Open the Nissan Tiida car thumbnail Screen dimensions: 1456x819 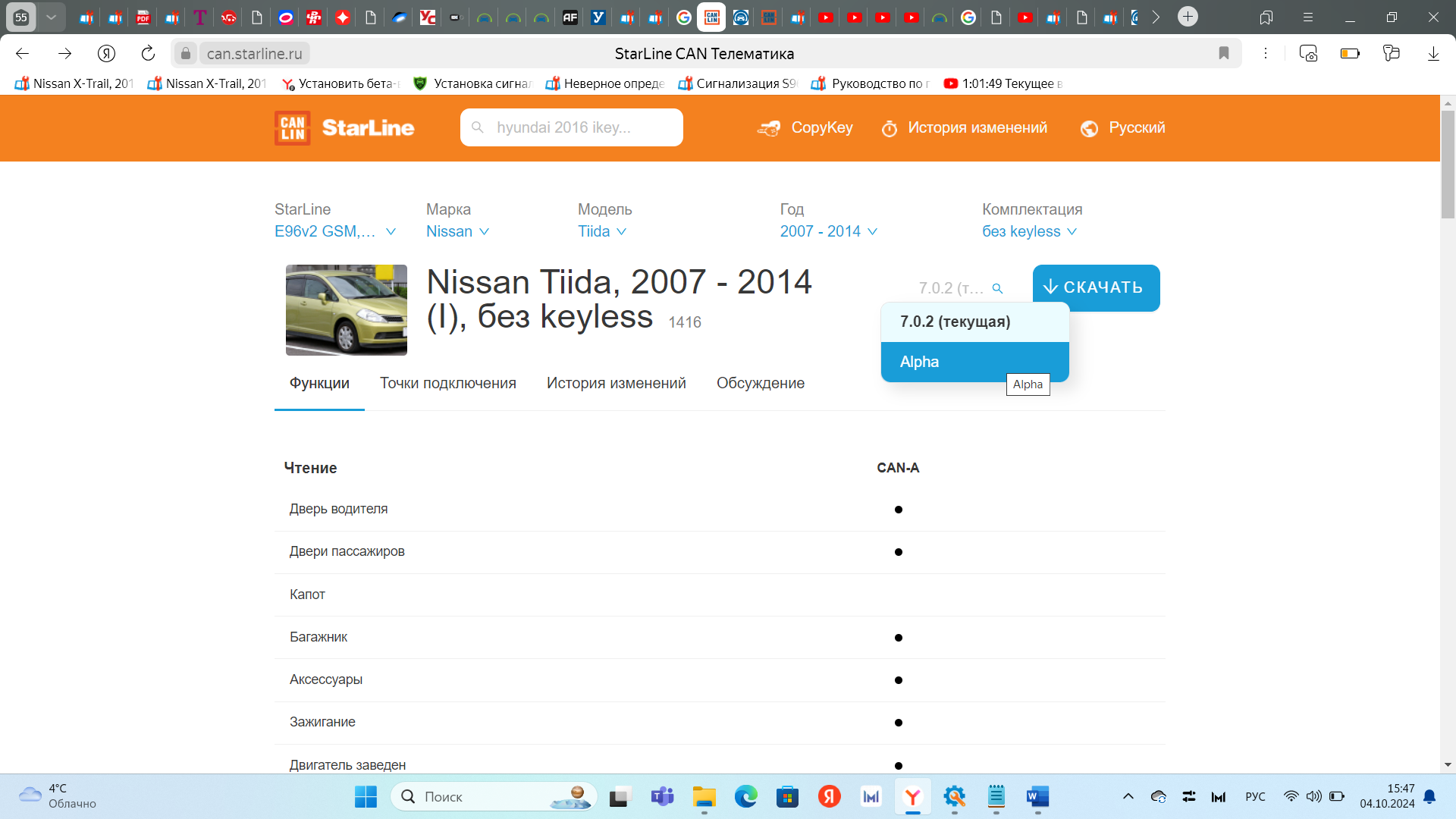click(x=347, y=310)
